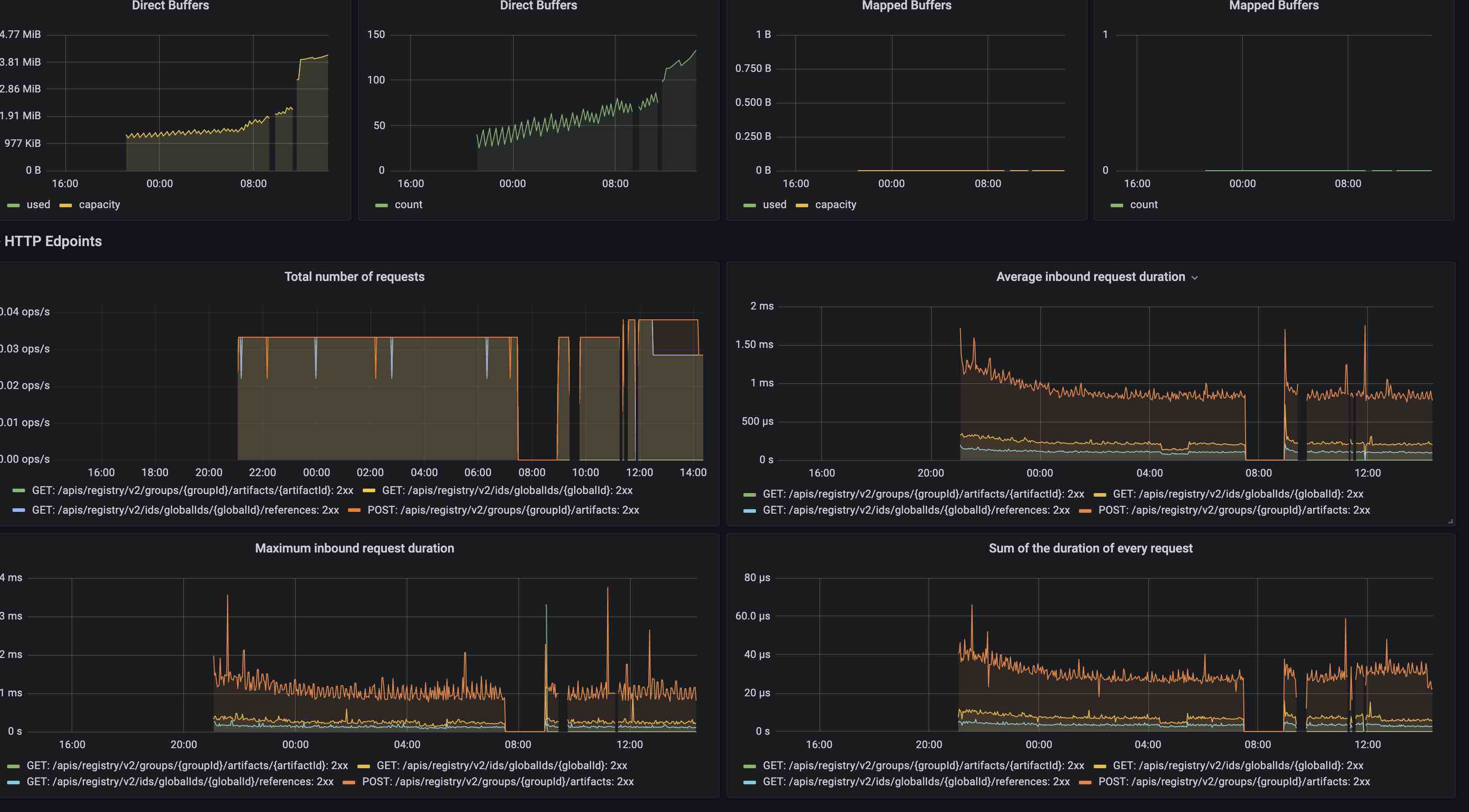Image resolution: width=1469 pixels, height=812 pixels.
Task: Click yellow capacity color icon in Mapped Buffers legend
Action: tap(802, 205)
